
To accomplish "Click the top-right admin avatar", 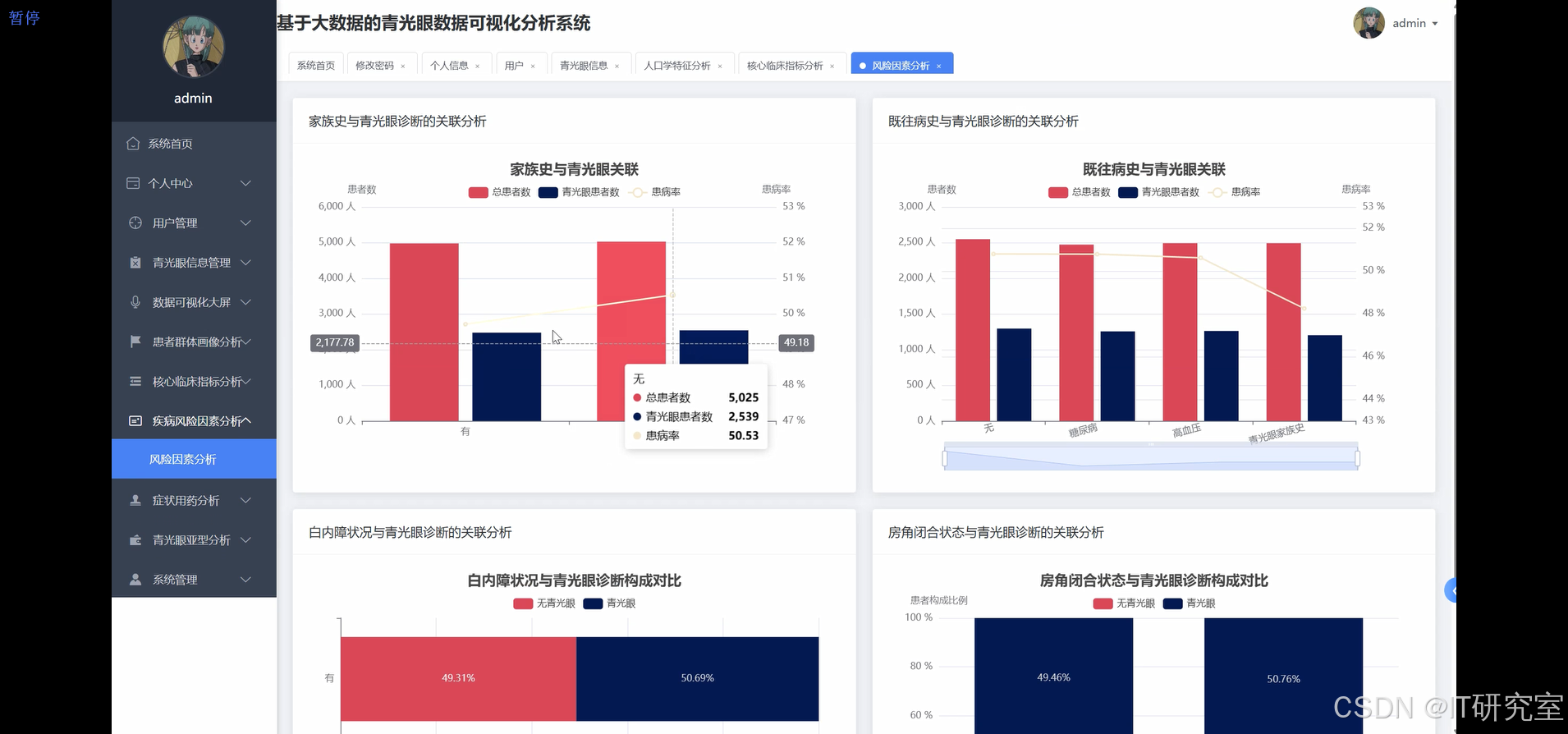I will 1369,23.
